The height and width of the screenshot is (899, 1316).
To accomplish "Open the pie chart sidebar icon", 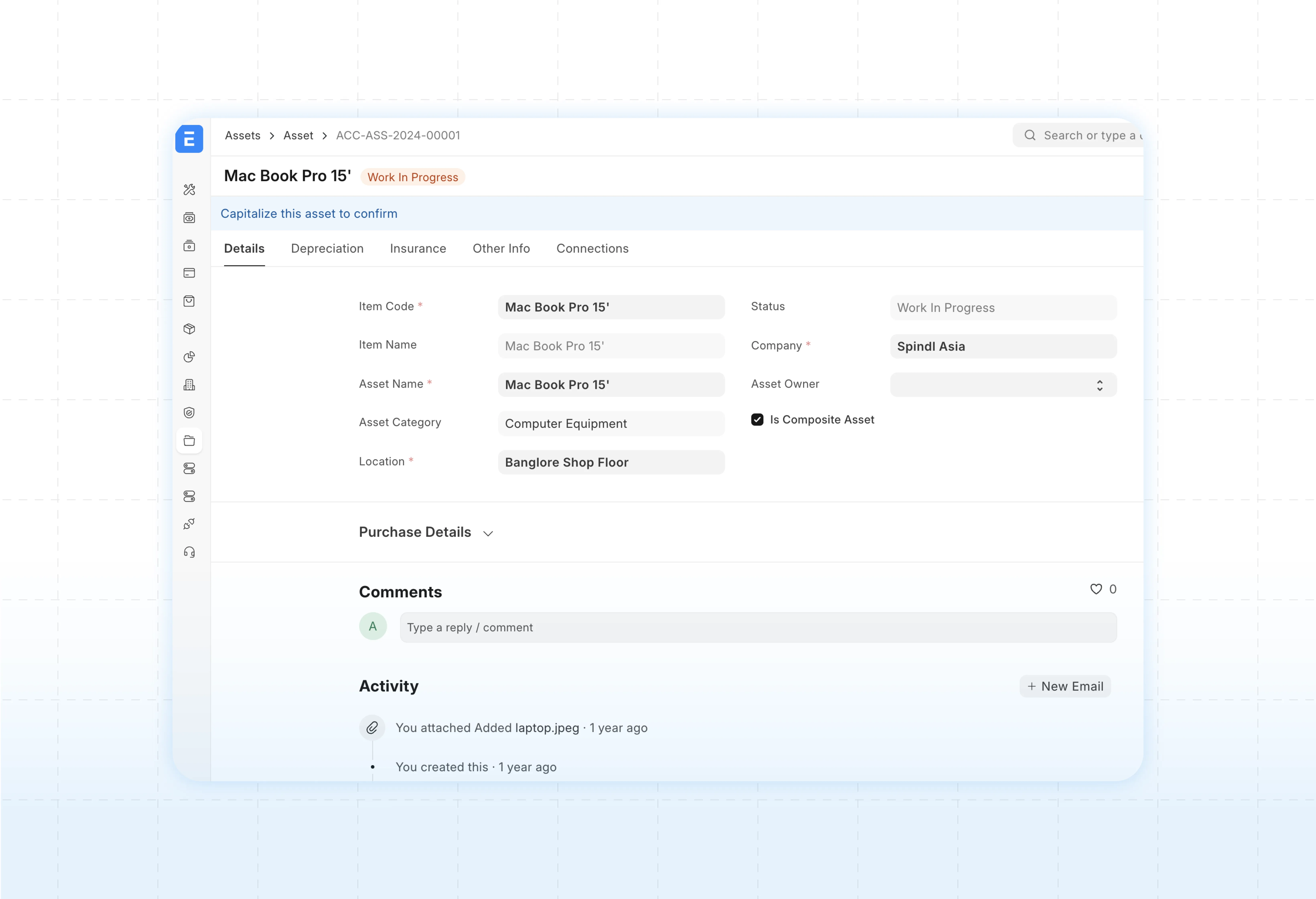I will pyautogui.click(x=189, y=357).
